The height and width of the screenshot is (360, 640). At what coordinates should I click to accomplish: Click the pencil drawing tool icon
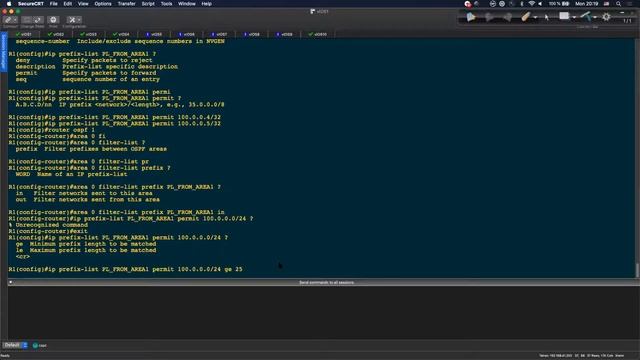click(x=526, y=17)
